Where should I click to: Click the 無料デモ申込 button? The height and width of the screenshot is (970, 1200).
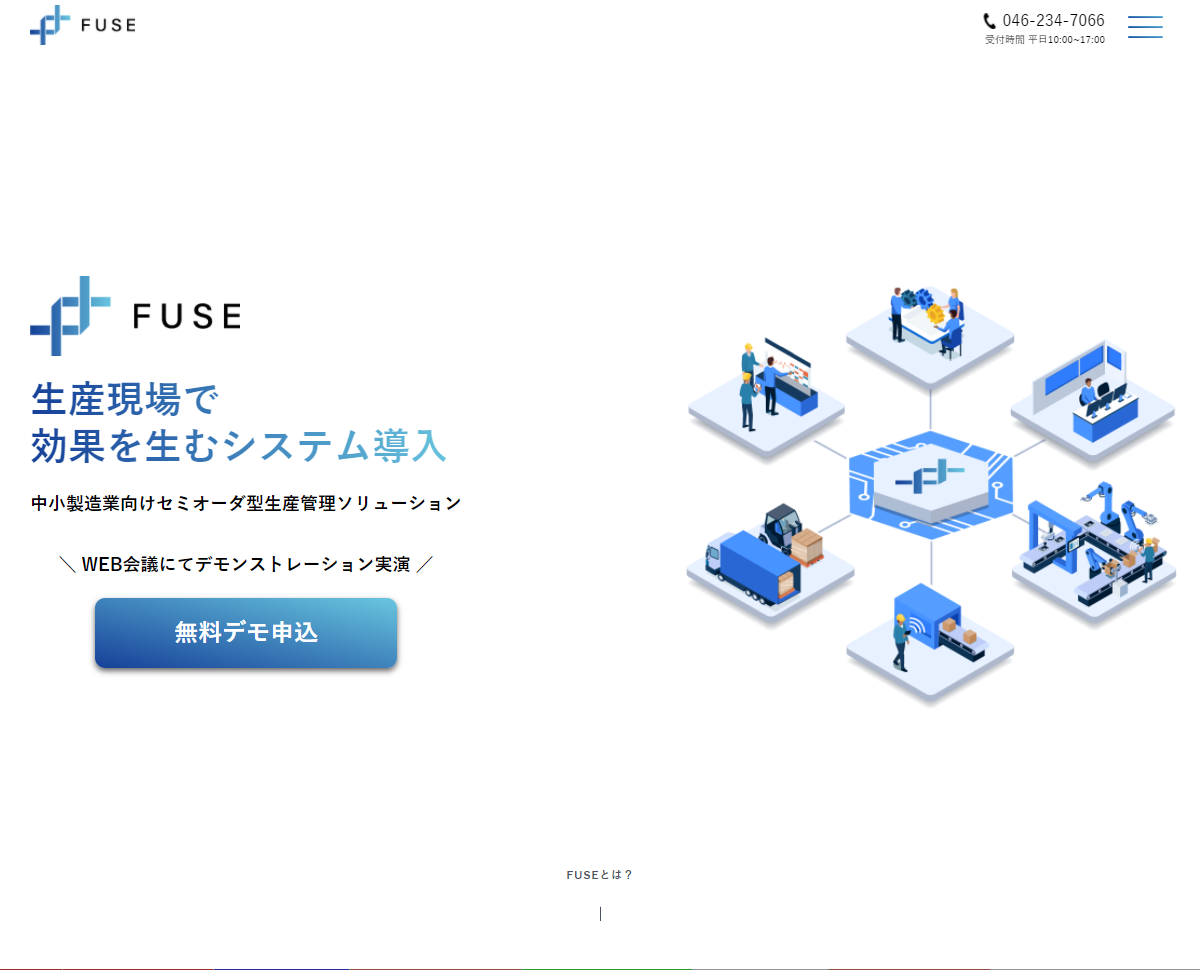(x=246, y=632)
